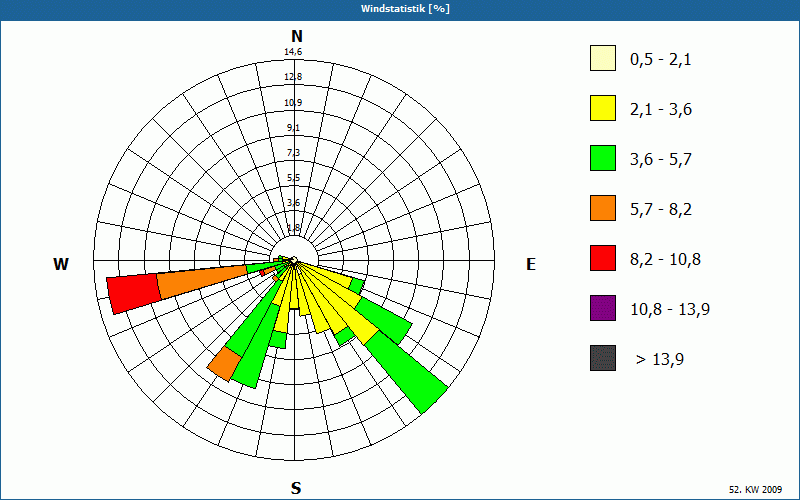Click the yellow 2,1 - 3,6 legend swatch

603,108
